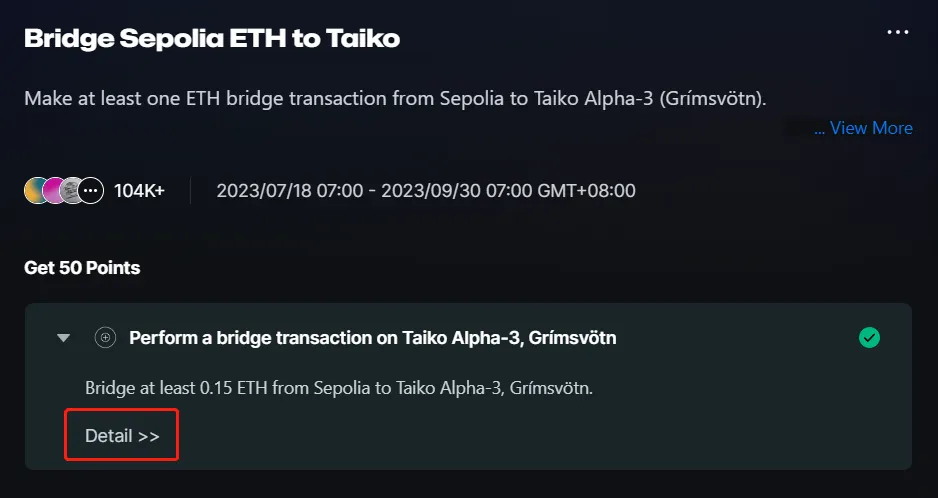Open the three-dot options menu
Screen dimensions: 938x498
click(x=898, y=32)
